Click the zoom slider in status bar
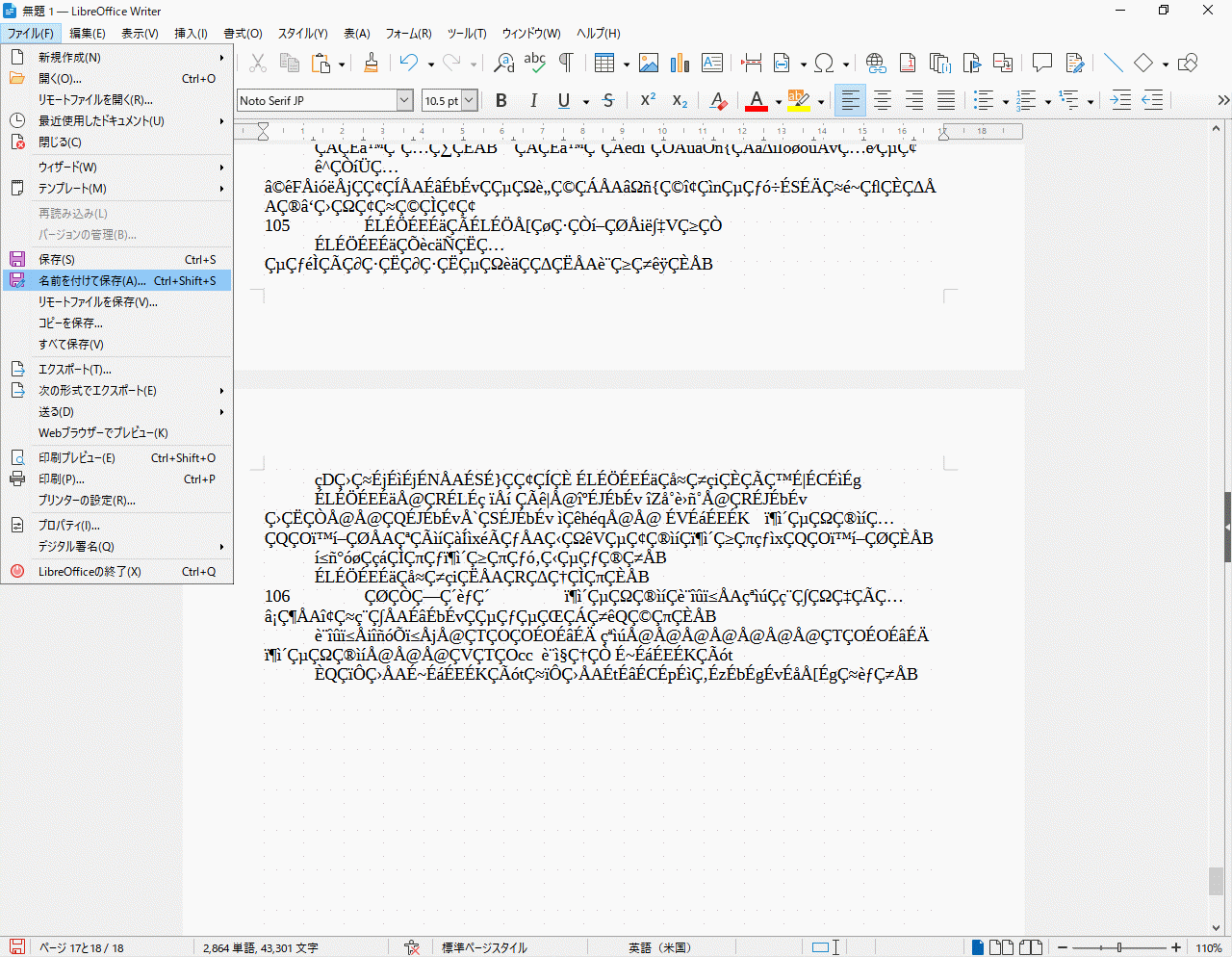 (1119, 948)
